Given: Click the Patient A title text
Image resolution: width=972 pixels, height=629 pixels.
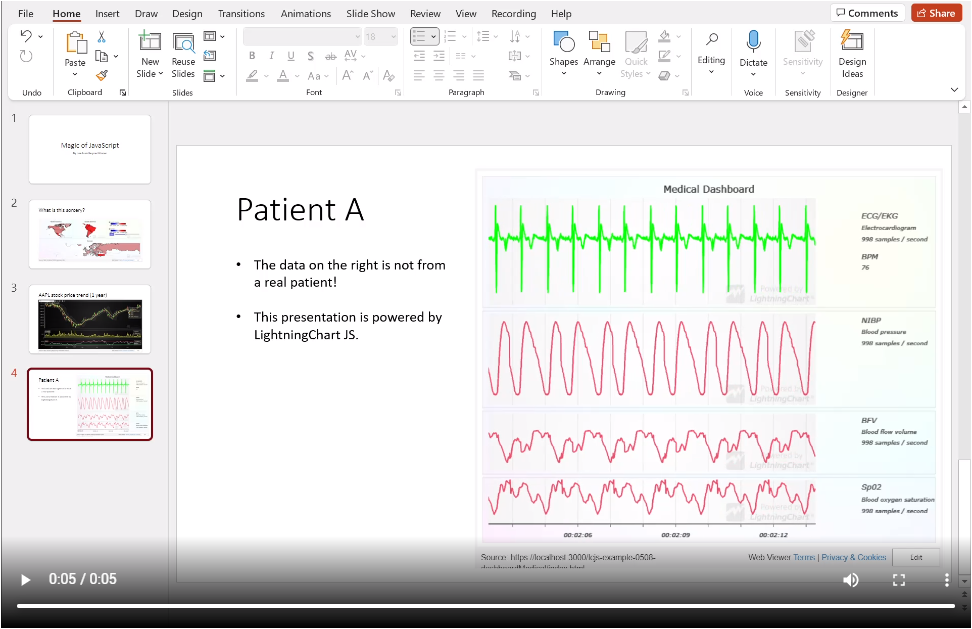Looking at the screenshot, I should coord(300,209).
